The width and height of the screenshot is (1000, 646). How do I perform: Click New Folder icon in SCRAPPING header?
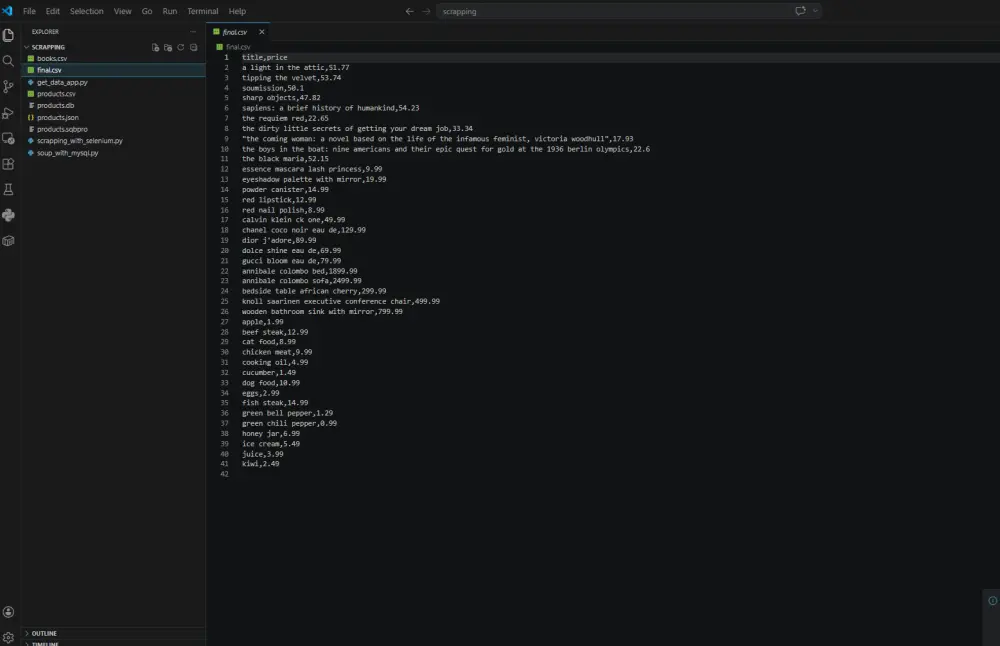168,47
